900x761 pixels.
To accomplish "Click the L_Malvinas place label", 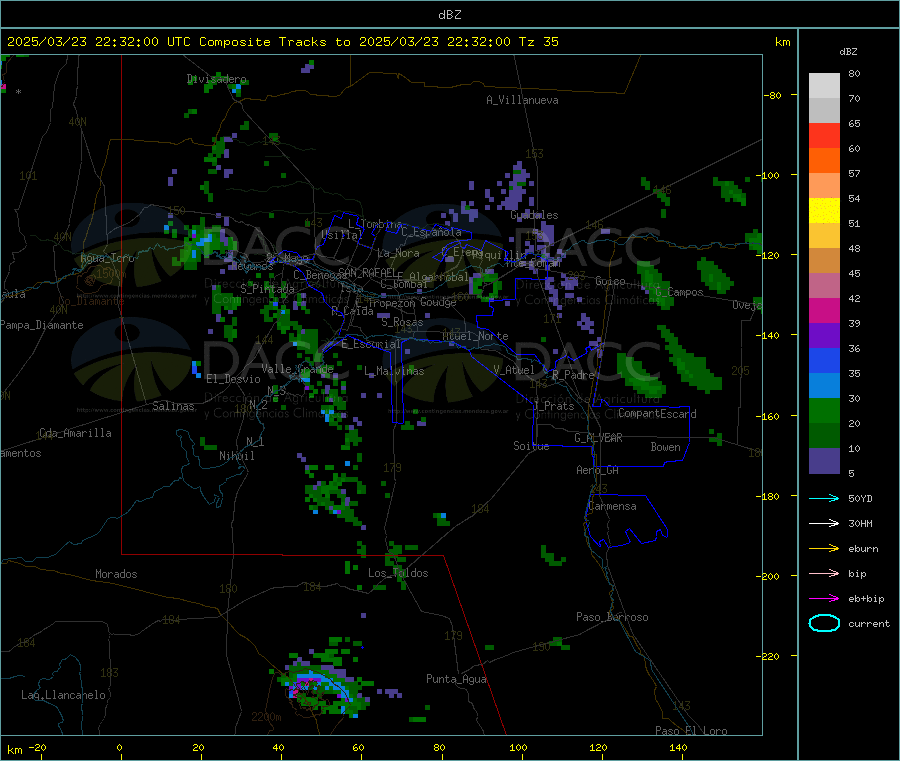I will click(x=394, y=371).
